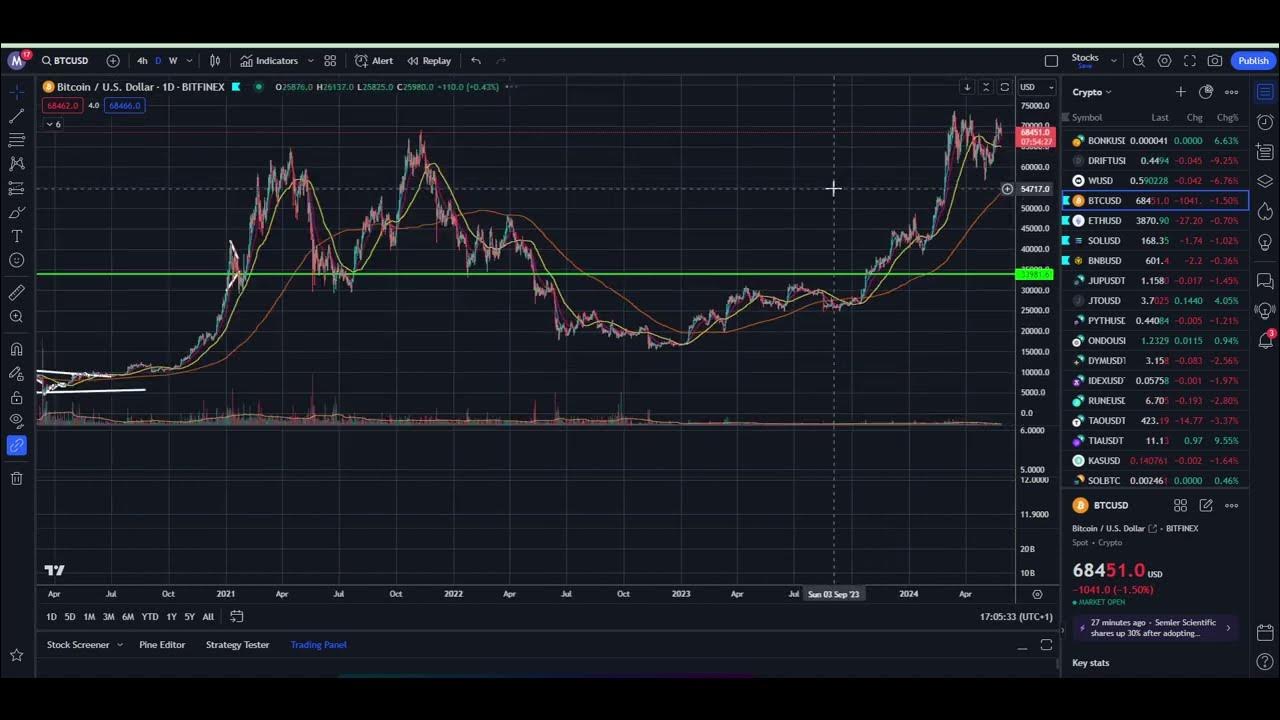
Task: Open indicator templates grid icon
Action: pyautogui.click(x=330, y=61)
